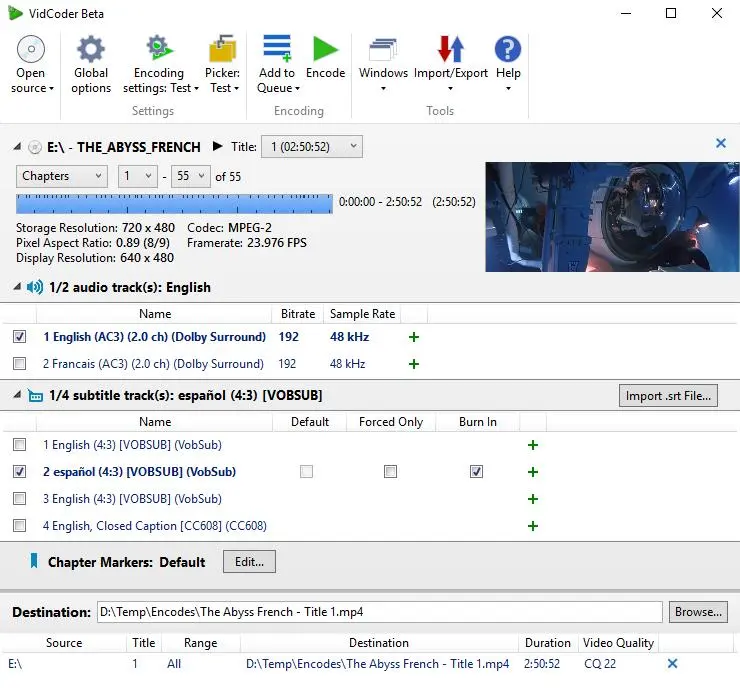Start encoding with the green Encode icon

point(326,49)
